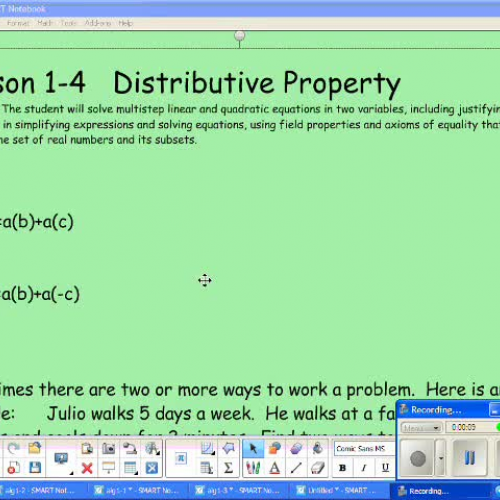This screenshot has width=500, height=500.
Task: Select the Eraser tool
Action: tap(318, 468)
